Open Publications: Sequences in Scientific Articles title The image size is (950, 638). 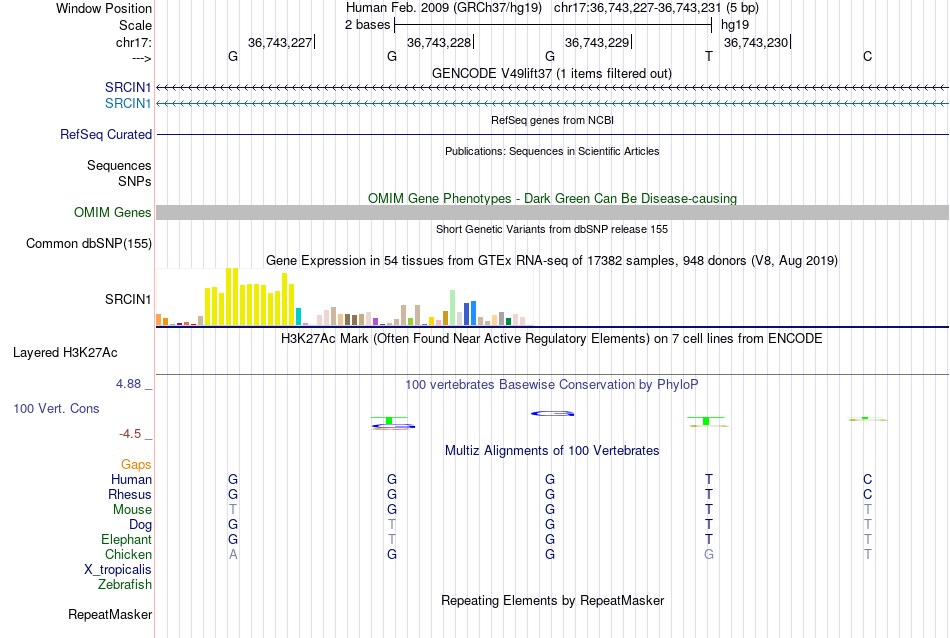click(x=552, y=151)
